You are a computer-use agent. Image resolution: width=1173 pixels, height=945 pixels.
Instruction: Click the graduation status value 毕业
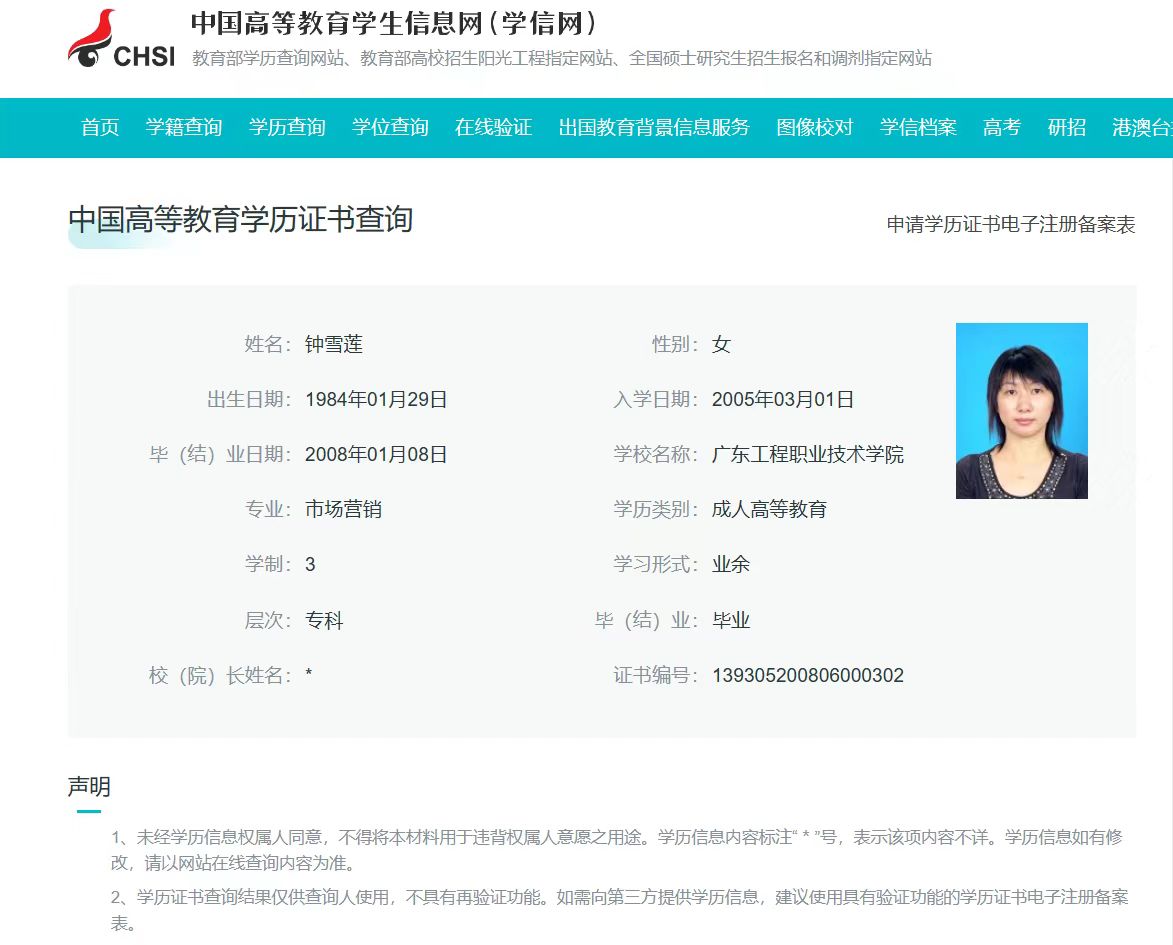pyautogui.click(x=731, y=620)
